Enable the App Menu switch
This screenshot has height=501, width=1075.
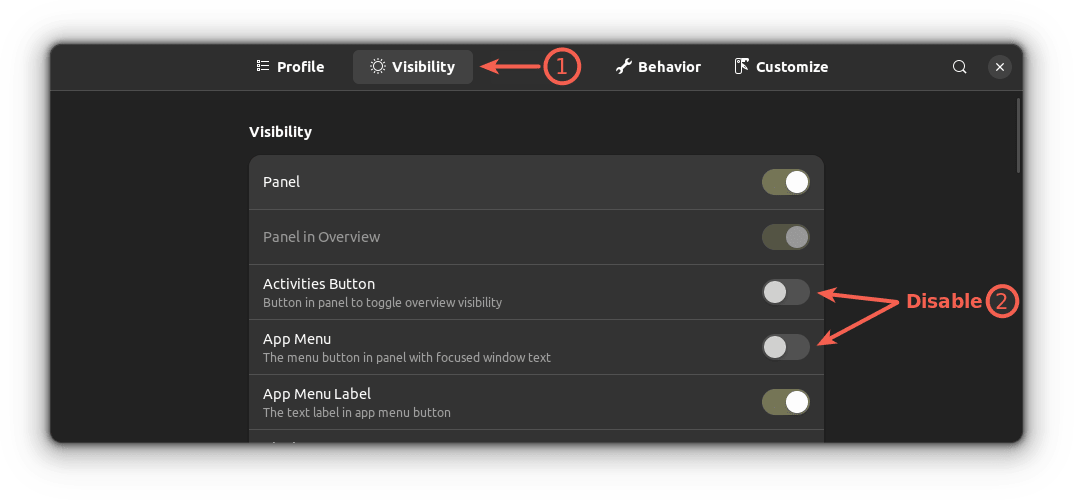tap(785, 347)
